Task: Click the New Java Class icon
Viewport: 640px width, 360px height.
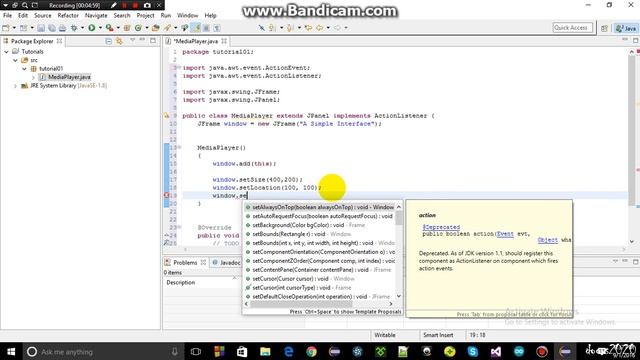Action: 138,28
